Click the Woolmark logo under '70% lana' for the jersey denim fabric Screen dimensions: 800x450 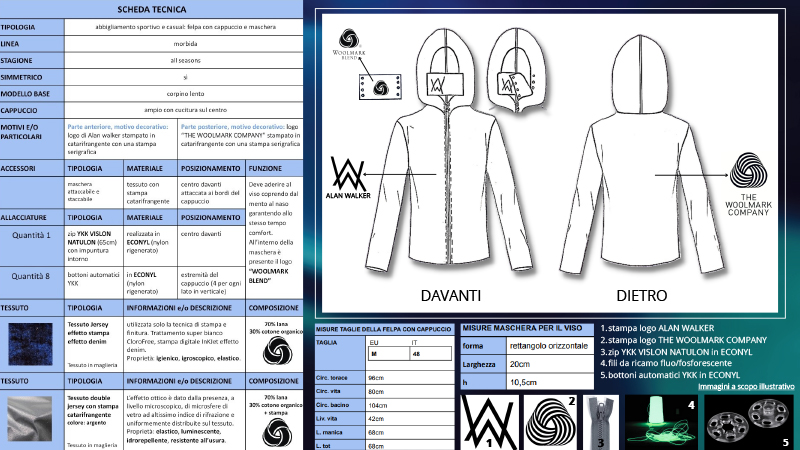click(x=277, y=351)
